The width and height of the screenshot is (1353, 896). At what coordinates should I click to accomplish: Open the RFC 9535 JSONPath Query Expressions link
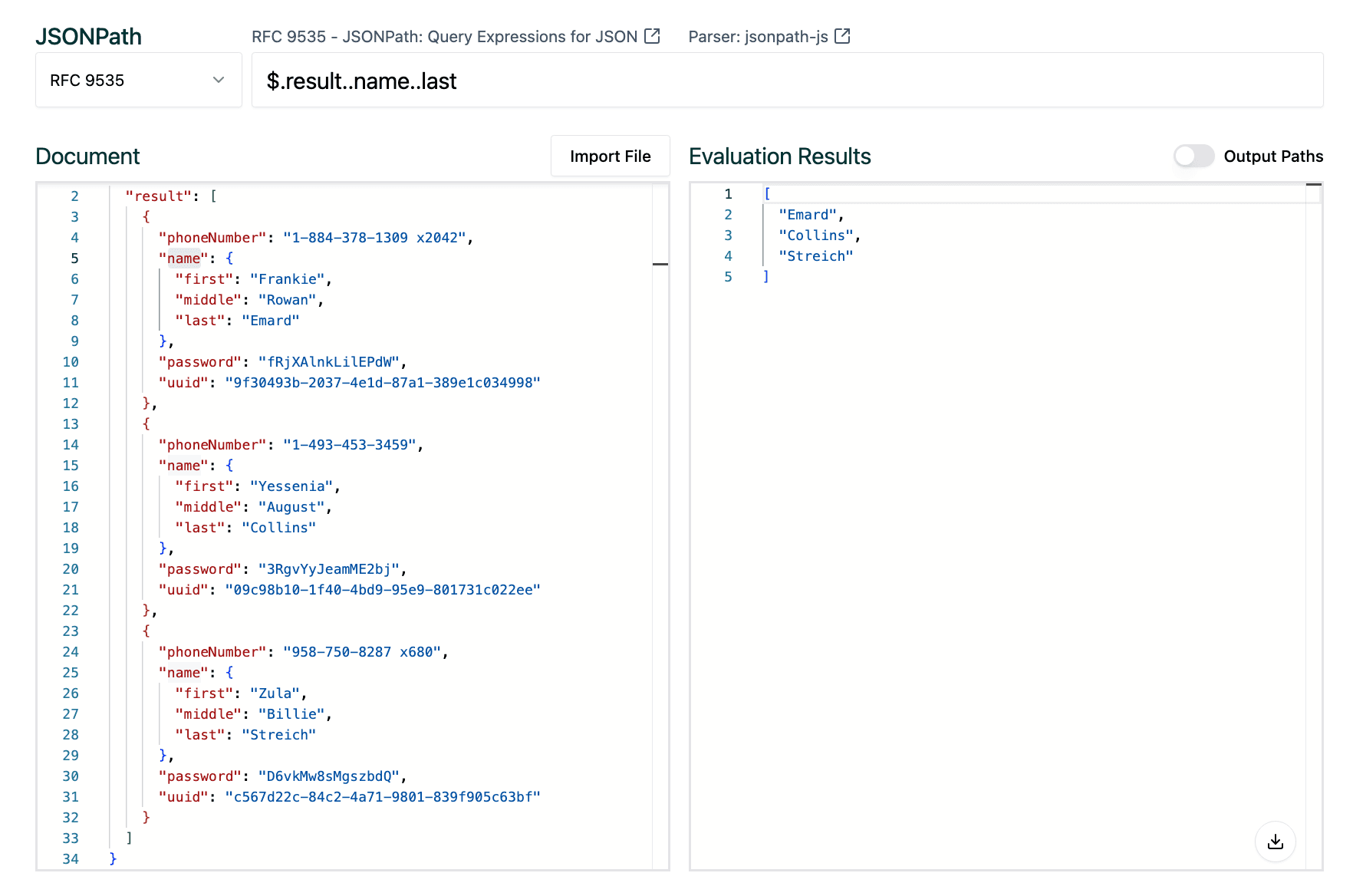pyautogui.click(x=444, y=36)
